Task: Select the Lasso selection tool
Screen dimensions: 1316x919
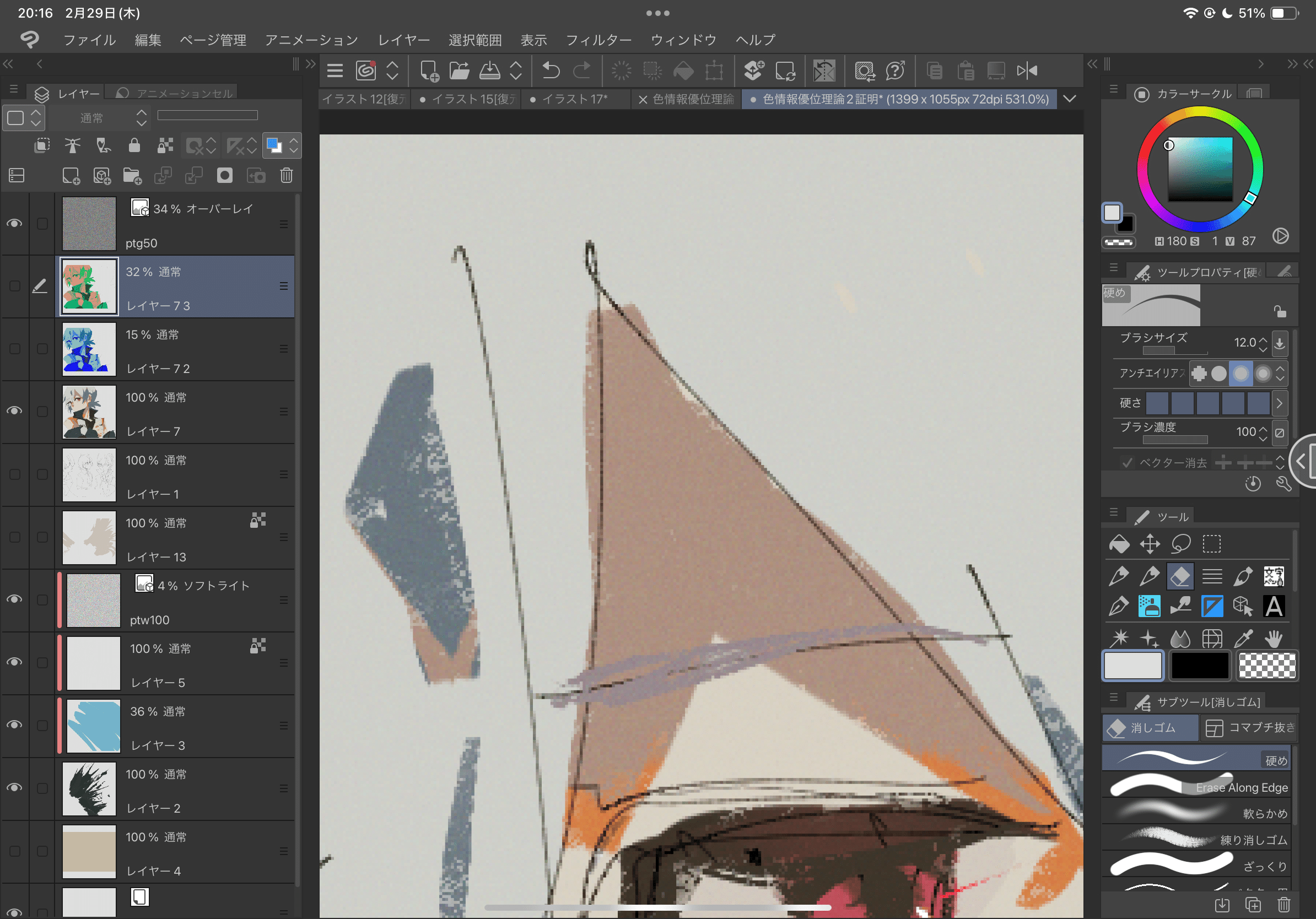Action: [1181, 544]
